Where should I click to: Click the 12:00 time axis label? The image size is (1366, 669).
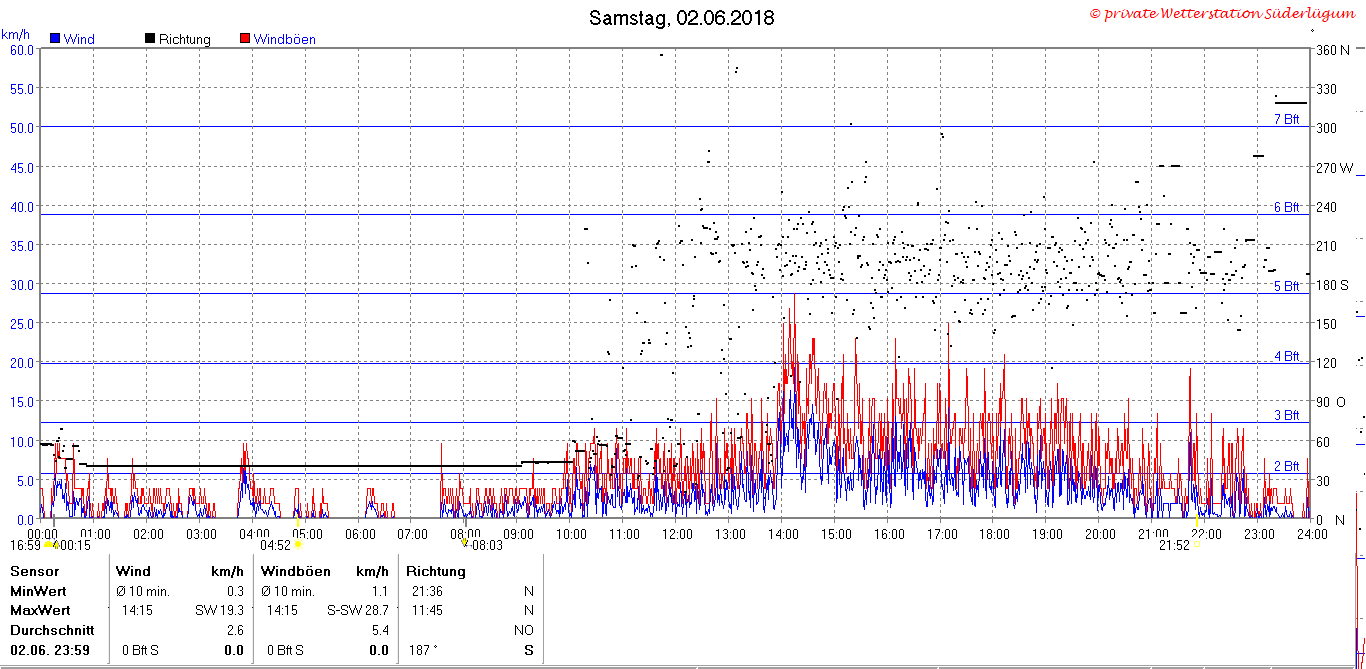(676, 534)
